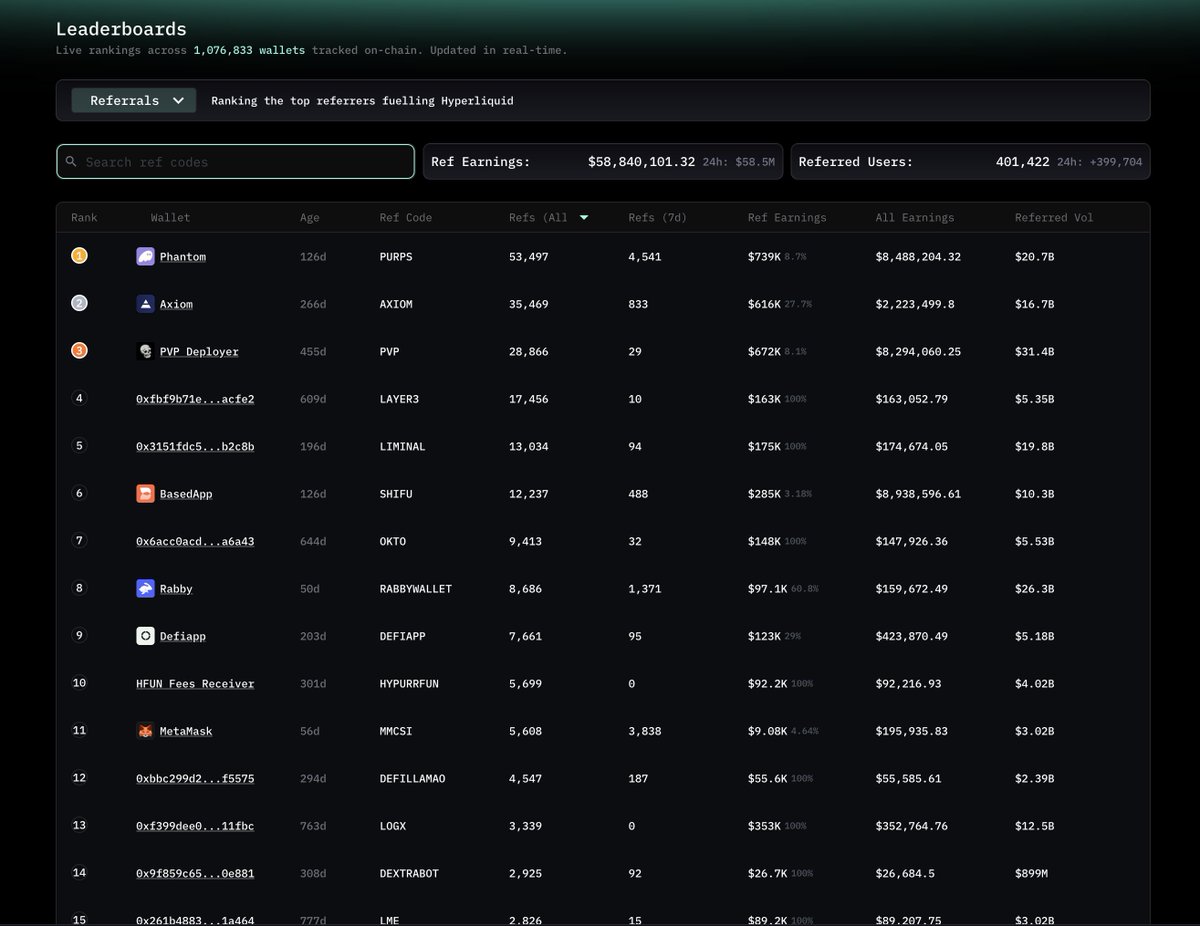
Task: Open wallet 0x6acc0acd...a6a43
Action: click(195, 541)
